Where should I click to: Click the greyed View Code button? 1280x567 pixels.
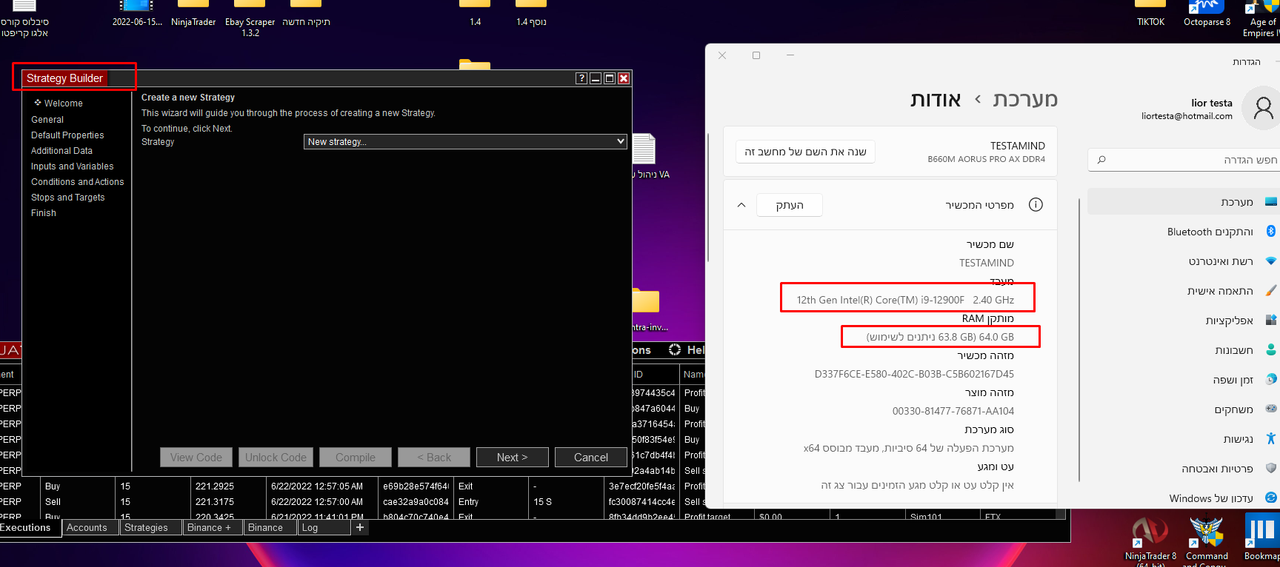pos(196,457)
